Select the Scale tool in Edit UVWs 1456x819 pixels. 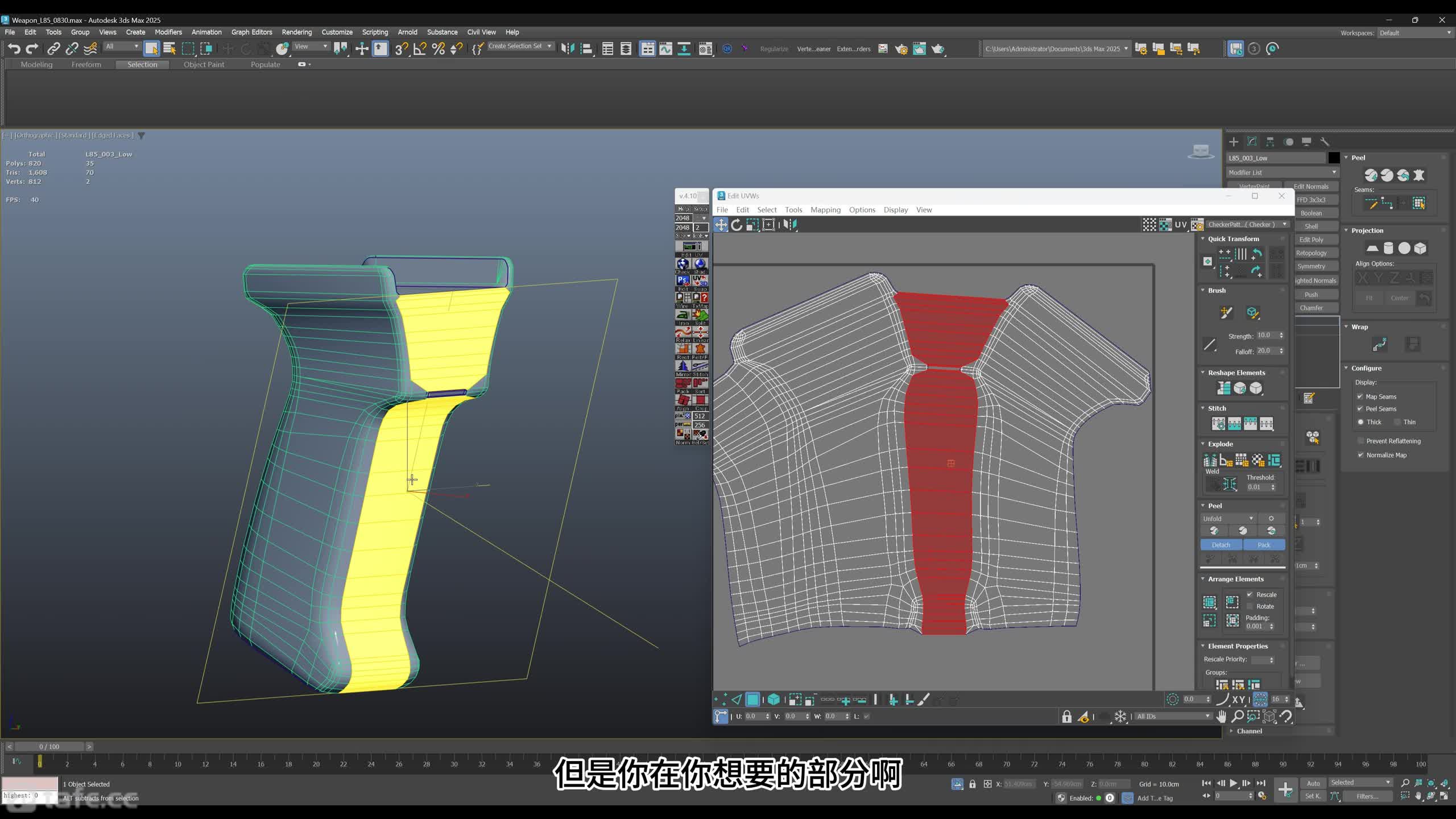[752, 225]
